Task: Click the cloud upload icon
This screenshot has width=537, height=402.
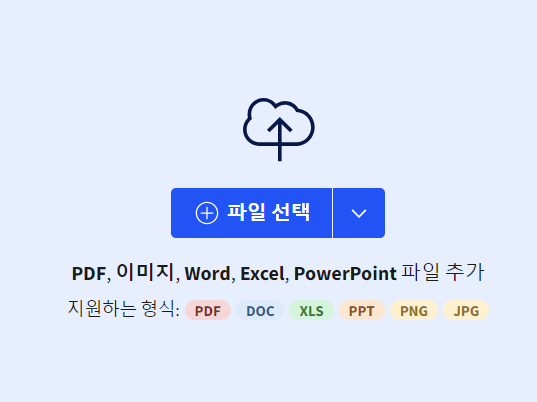Action: pos(279,129)
